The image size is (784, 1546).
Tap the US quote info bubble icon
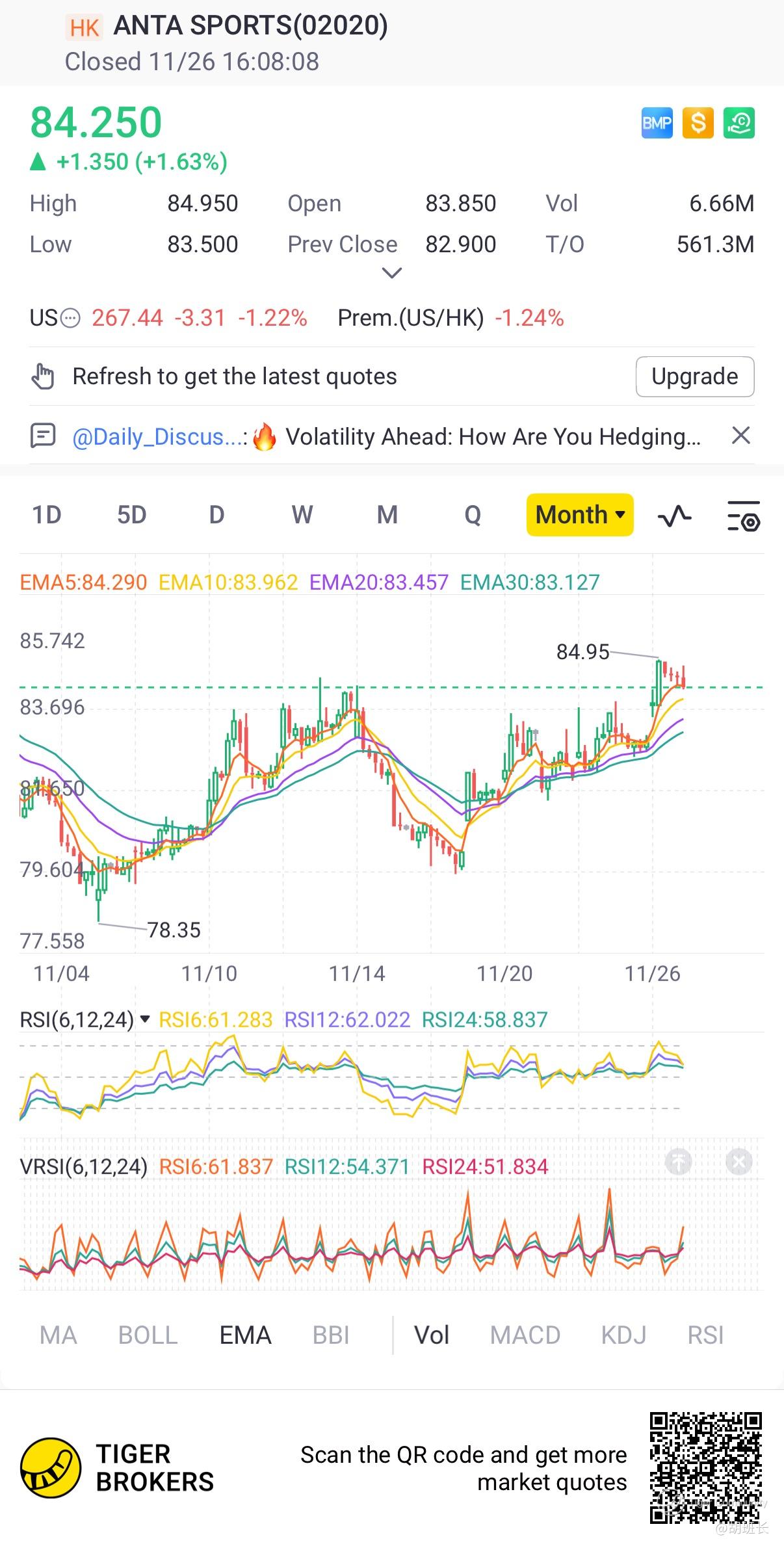coord(70,319)
